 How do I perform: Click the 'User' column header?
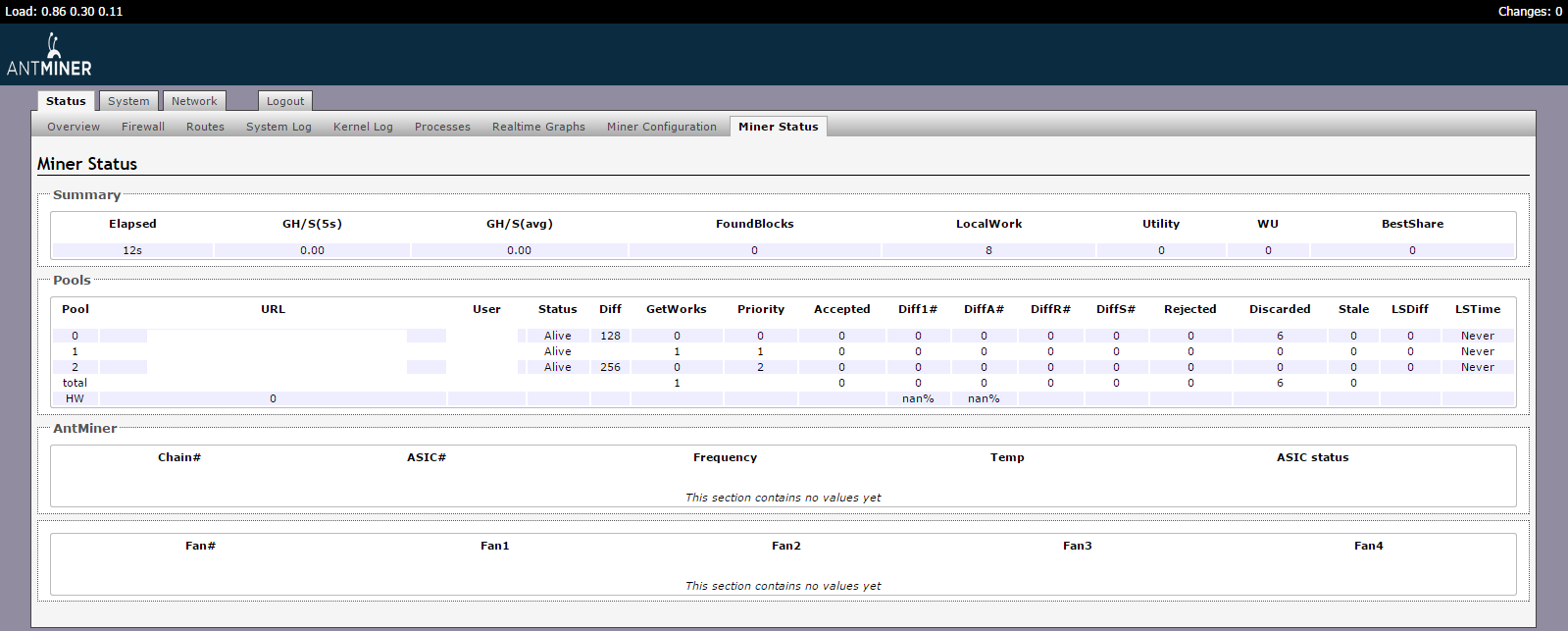click(x=486, y=309)
